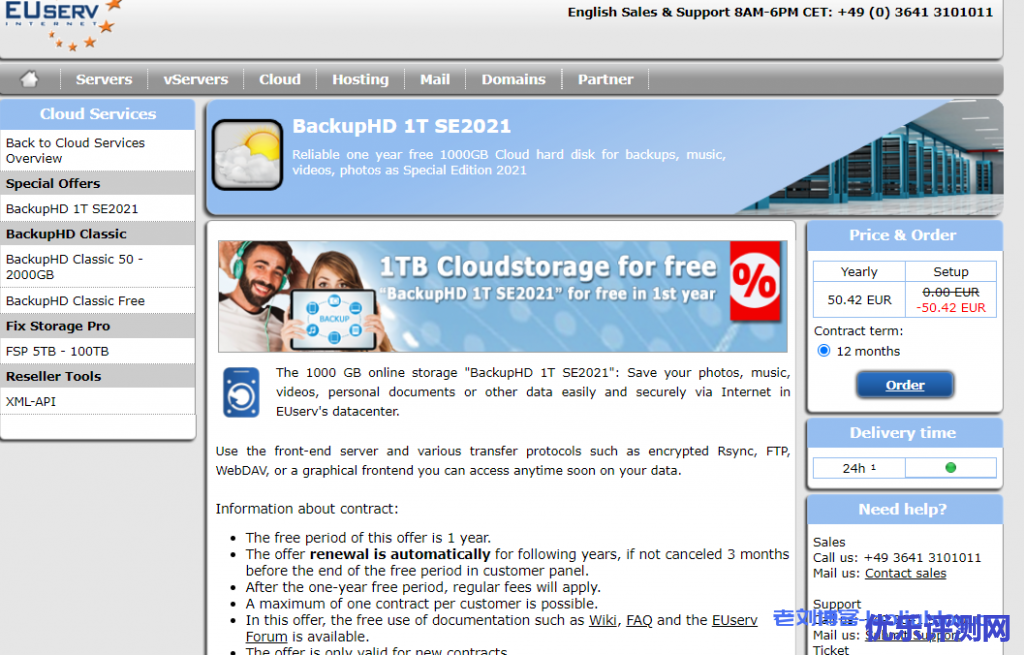Click the cloud and sun product icon
1024x655 pixels.
tap(247, 155)
